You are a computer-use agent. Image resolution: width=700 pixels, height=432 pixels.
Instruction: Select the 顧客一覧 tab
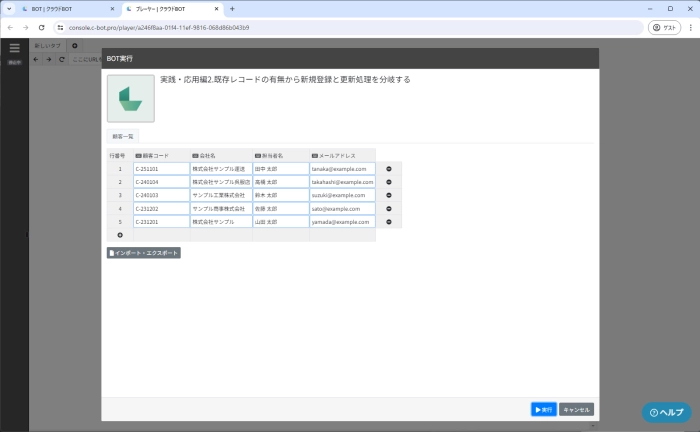coord(123,136)
